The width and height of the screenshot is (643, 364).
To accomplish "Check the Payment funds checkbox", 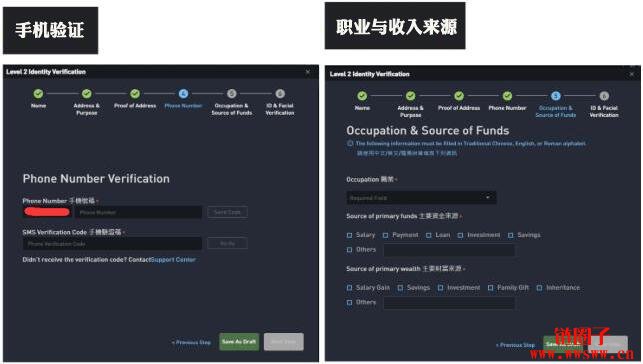I will pos(385,235).
